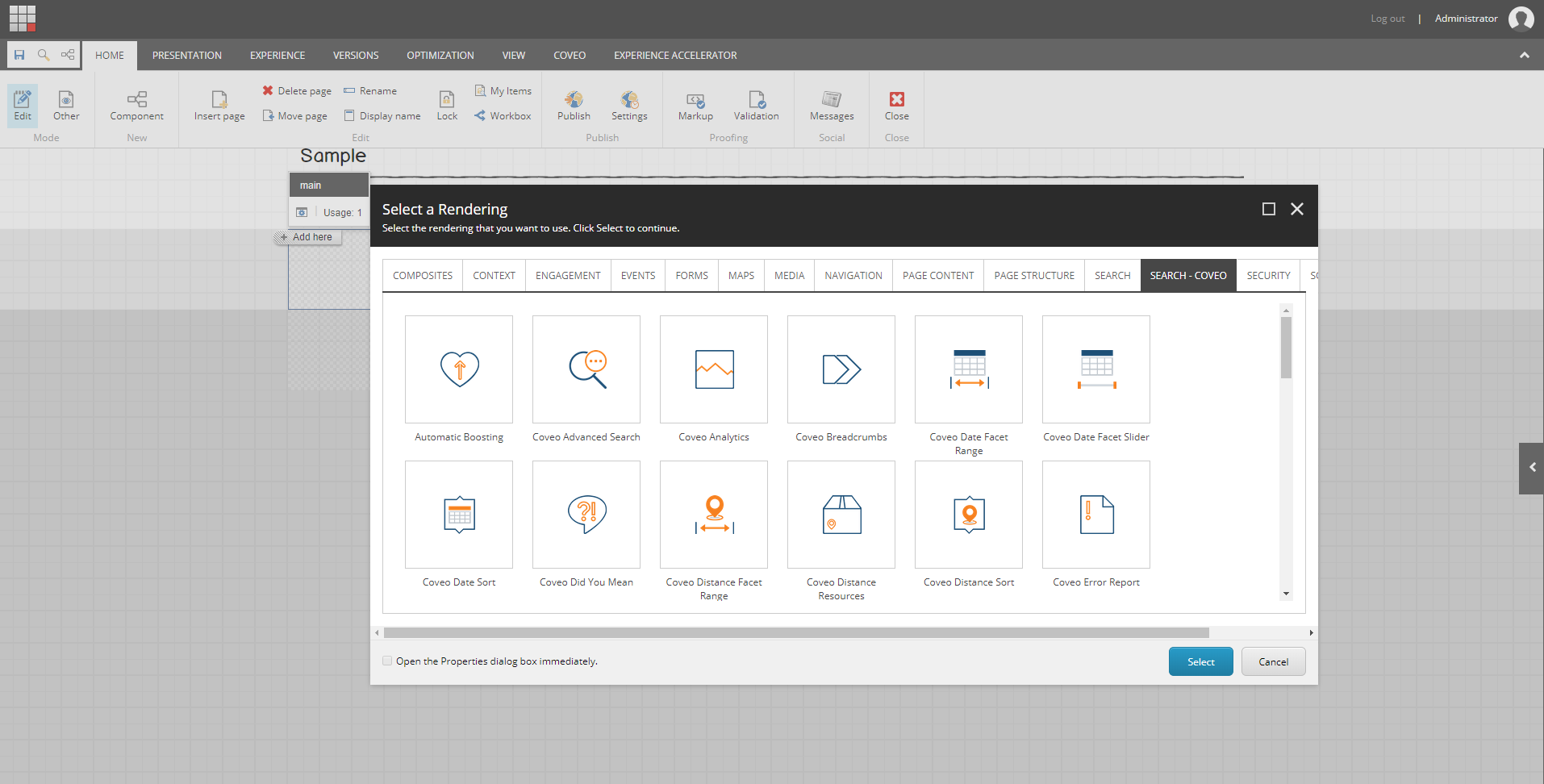Publish the current page
The height and width of the screenshot is (784, 1544).
[x=573, y=107]
